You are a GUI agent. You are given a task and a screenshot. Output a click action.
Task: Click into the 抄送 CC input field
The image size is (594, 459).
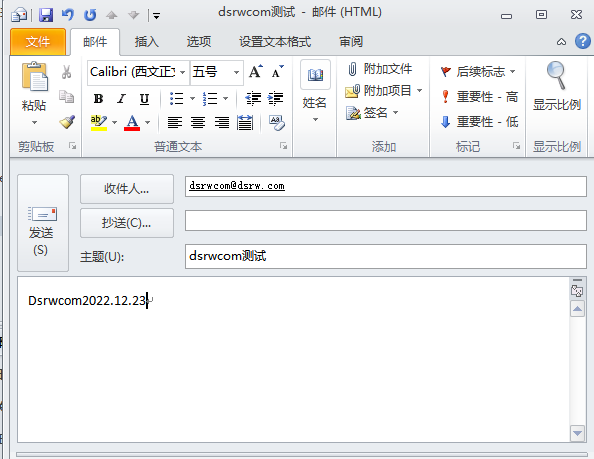tap(386, 221)
